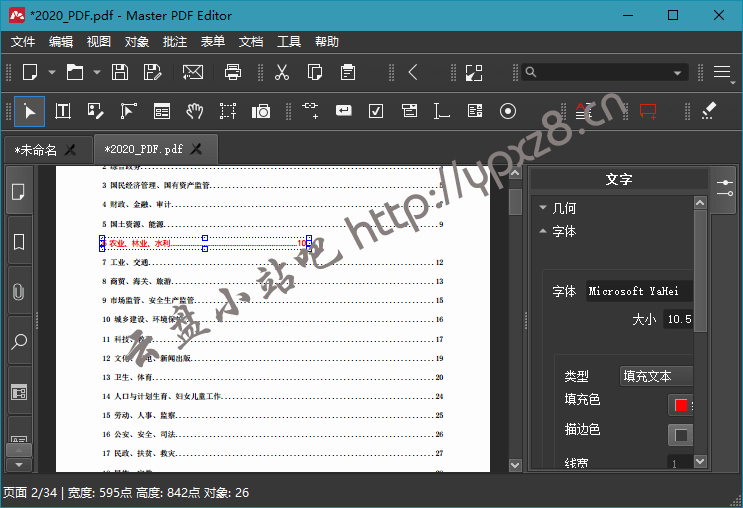The width and height of the screenshot is (743, 508).
Task: Expand the open file dropdown arrow
Action: click(97, 73)
